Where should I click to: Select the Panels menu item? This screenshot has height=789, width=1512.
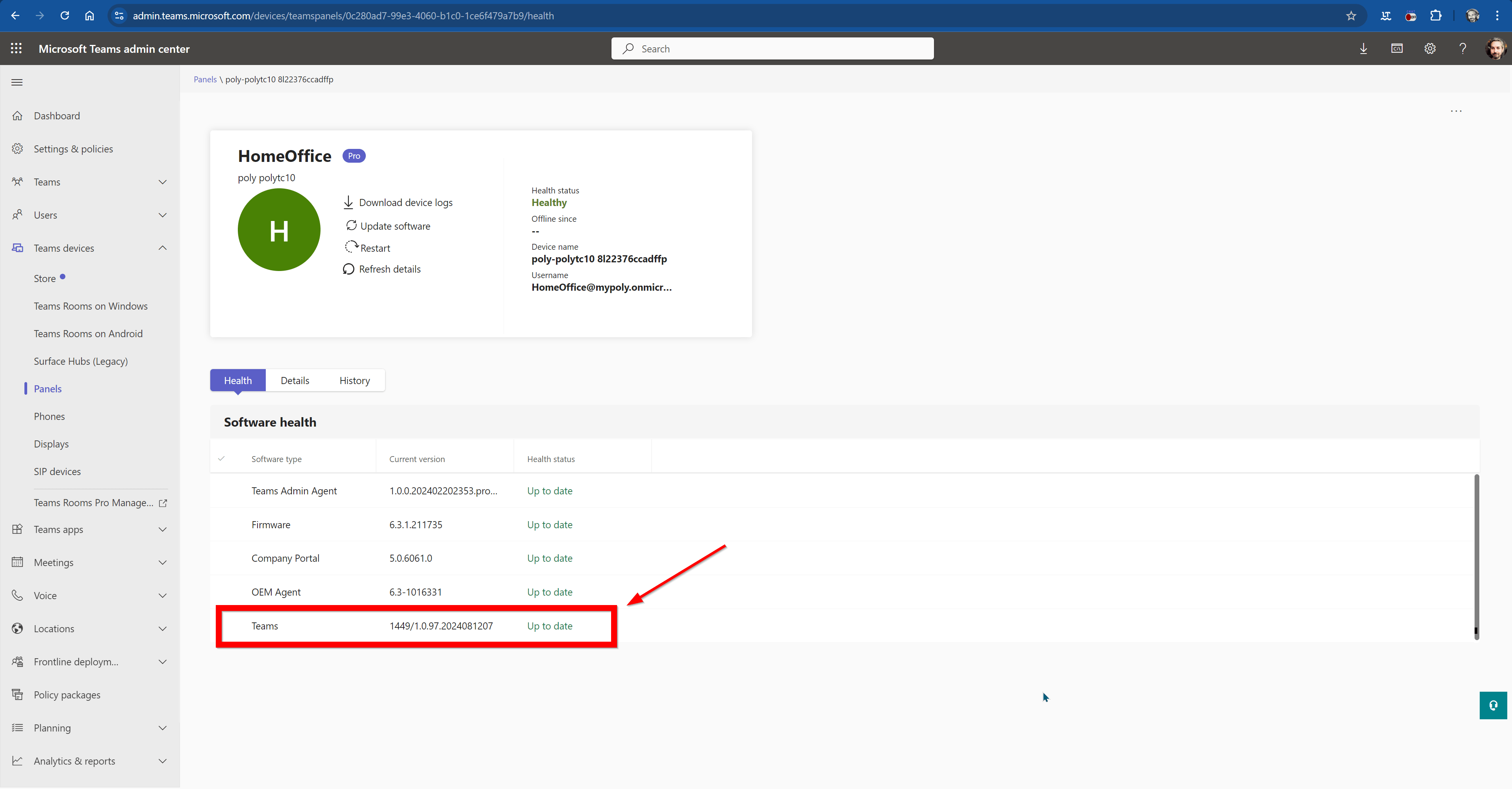[48, 389]
